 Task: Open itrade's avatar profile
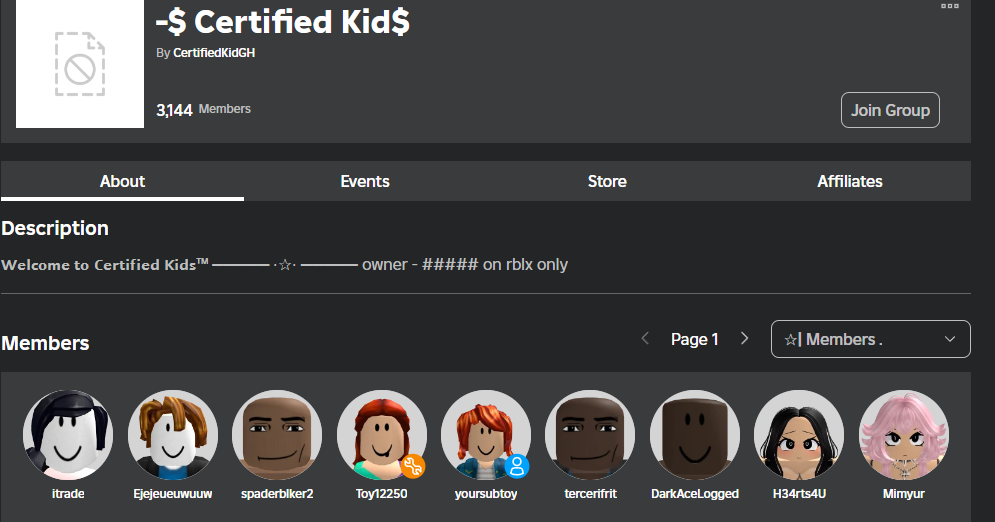pos(68,435)
